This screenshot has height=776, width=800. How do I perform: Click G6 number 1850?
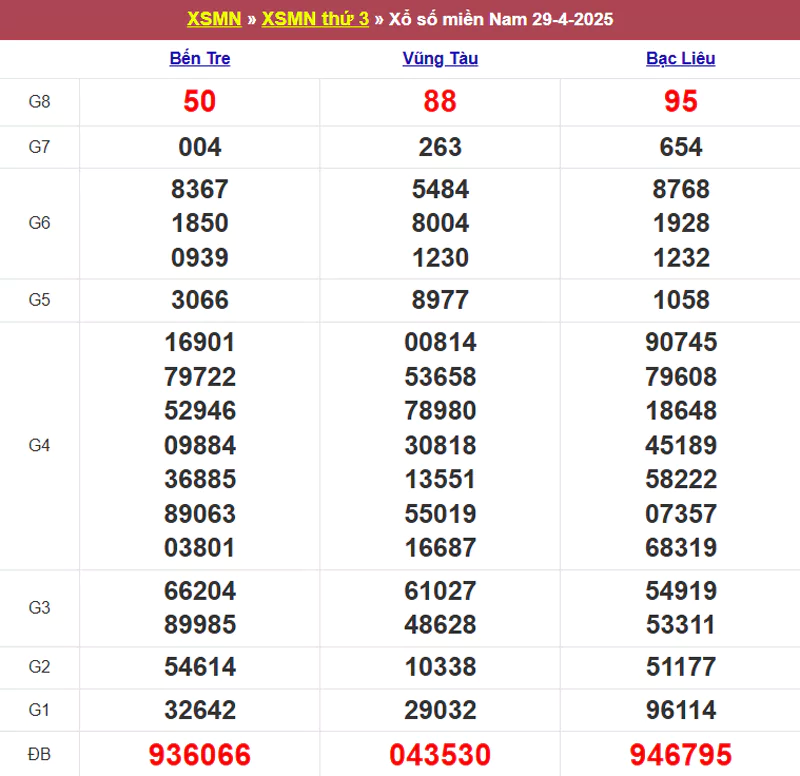pyautogui.click(x=200, y=223)
